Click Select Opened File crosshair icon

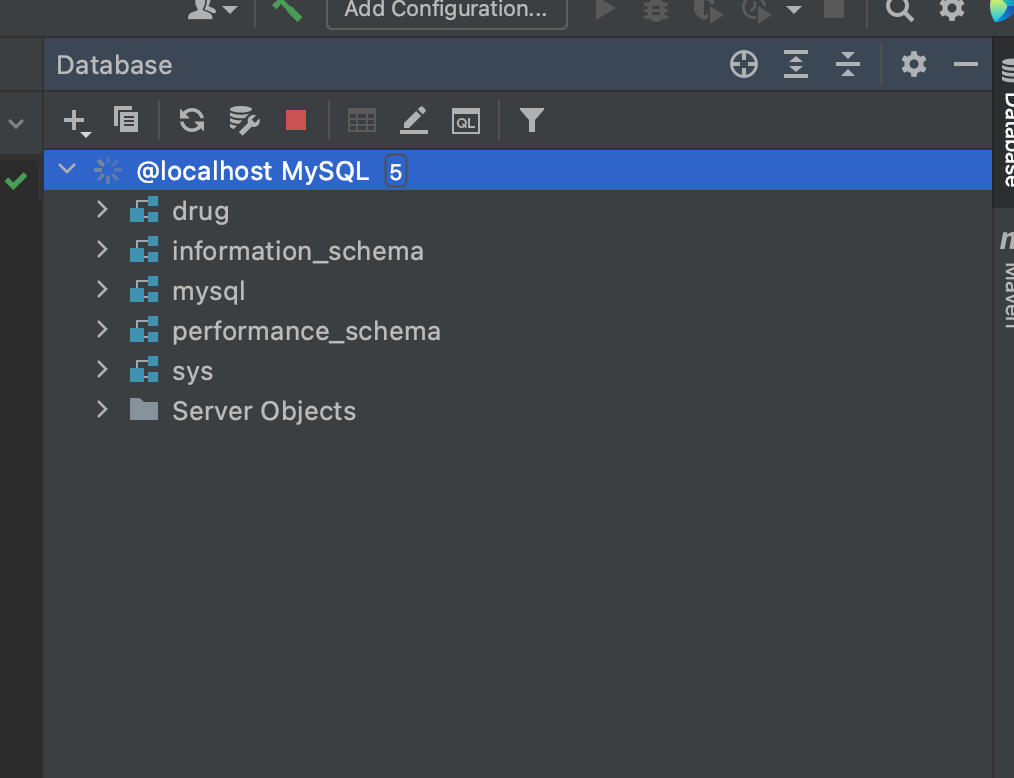click(744, 65)
